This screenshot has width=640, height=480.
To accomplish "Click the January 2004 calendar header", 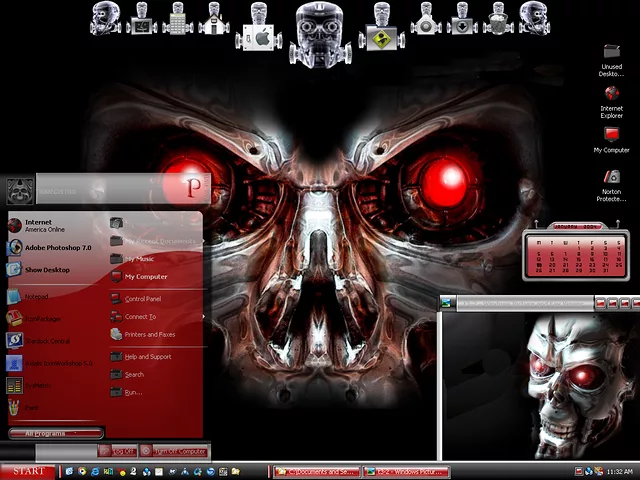I will point(576,227).
